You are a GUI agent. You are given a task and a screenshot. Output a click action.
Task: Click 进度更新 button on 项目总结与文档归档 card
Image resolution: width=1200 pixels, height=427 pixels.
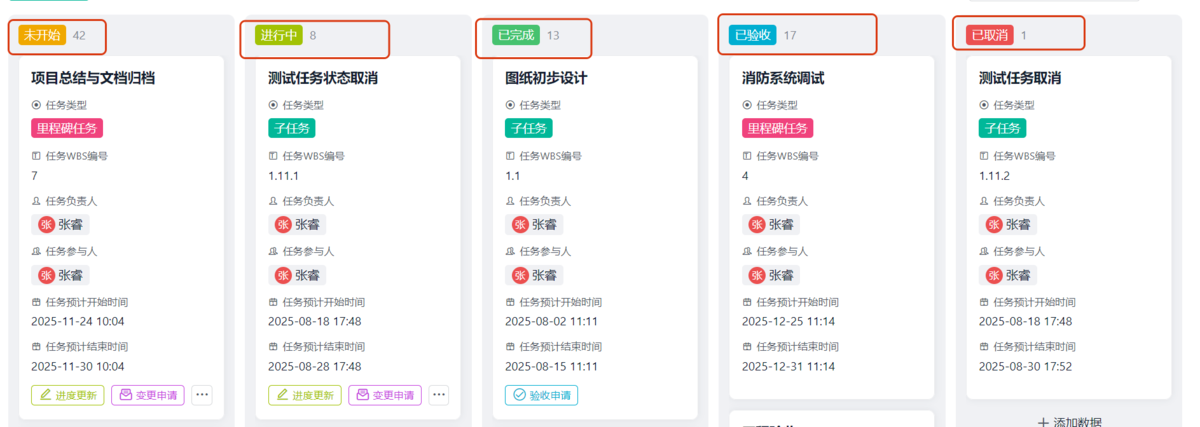68,395
